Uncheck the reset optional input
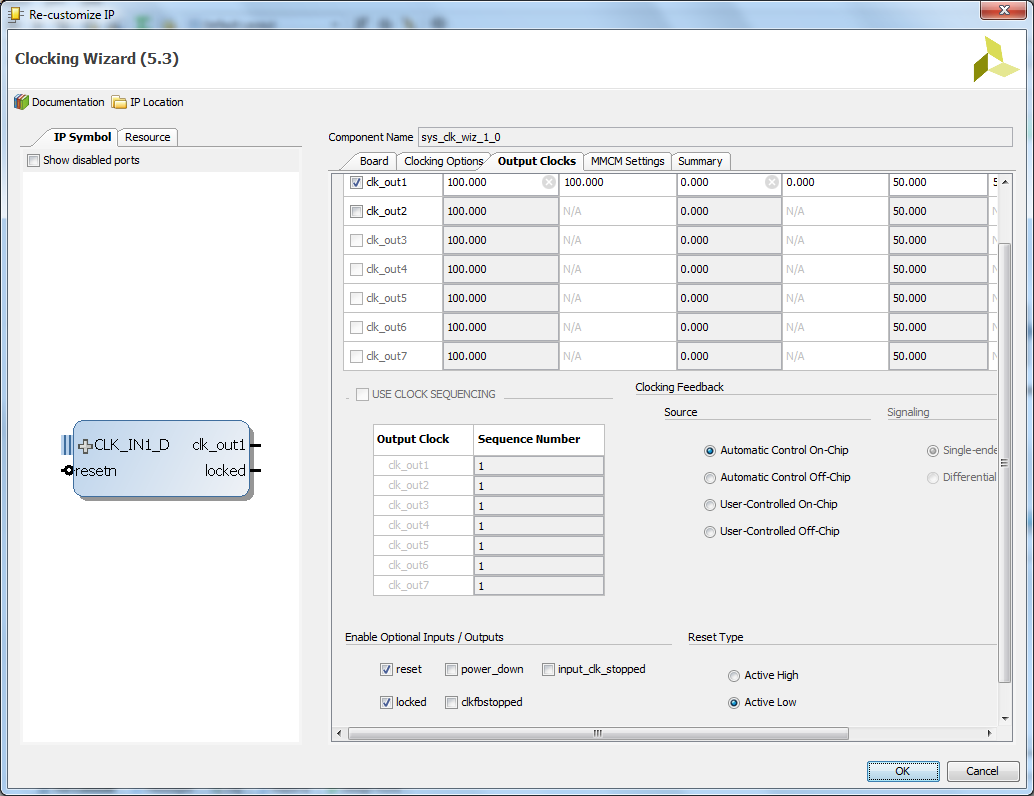Image resolution: width=1034 pixels, height=796 pixels. pyautogui.click(x=386, y=669)
